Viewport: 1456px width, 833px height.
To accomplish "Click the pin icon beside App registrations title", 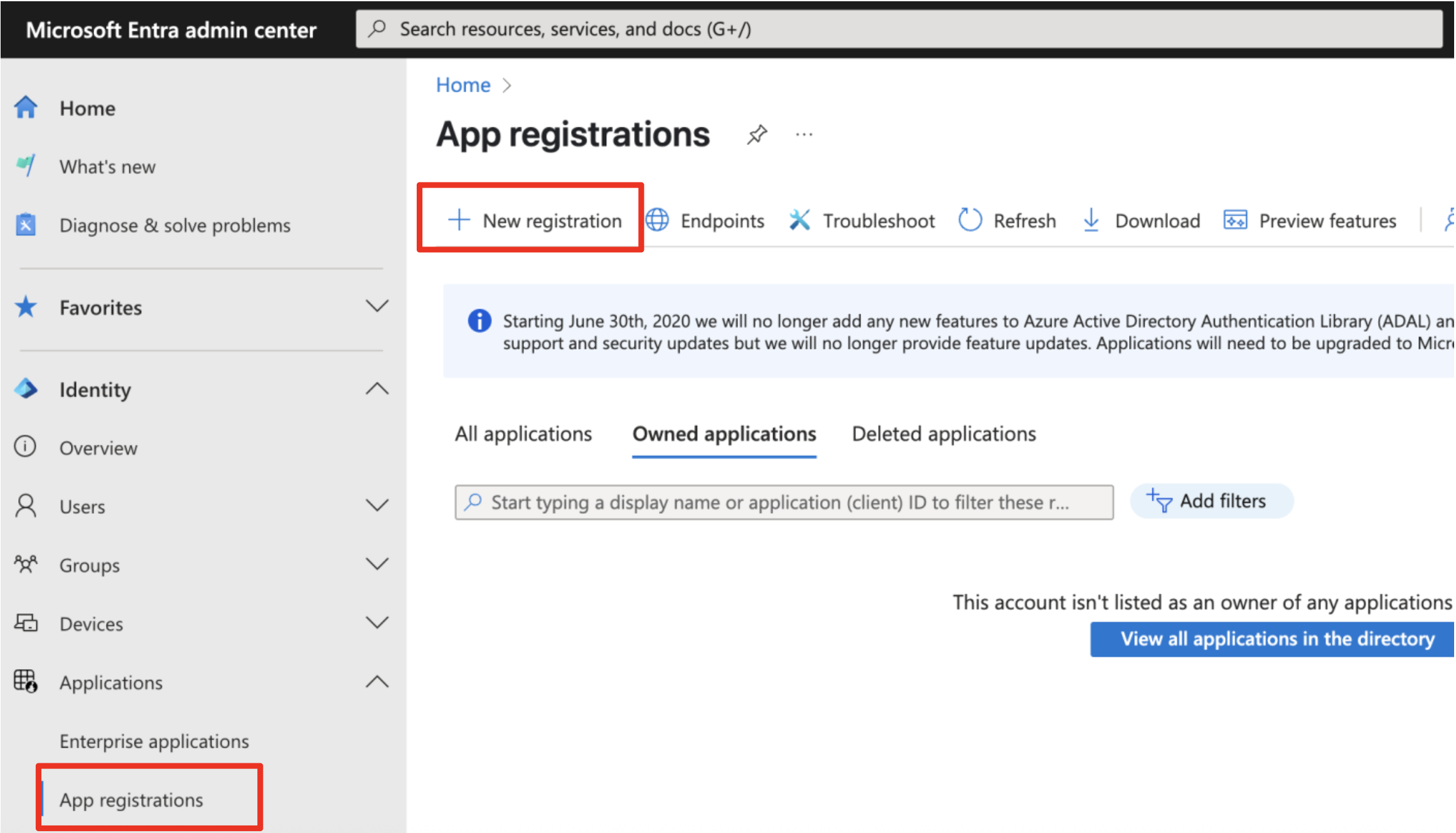I will (757, 134).
